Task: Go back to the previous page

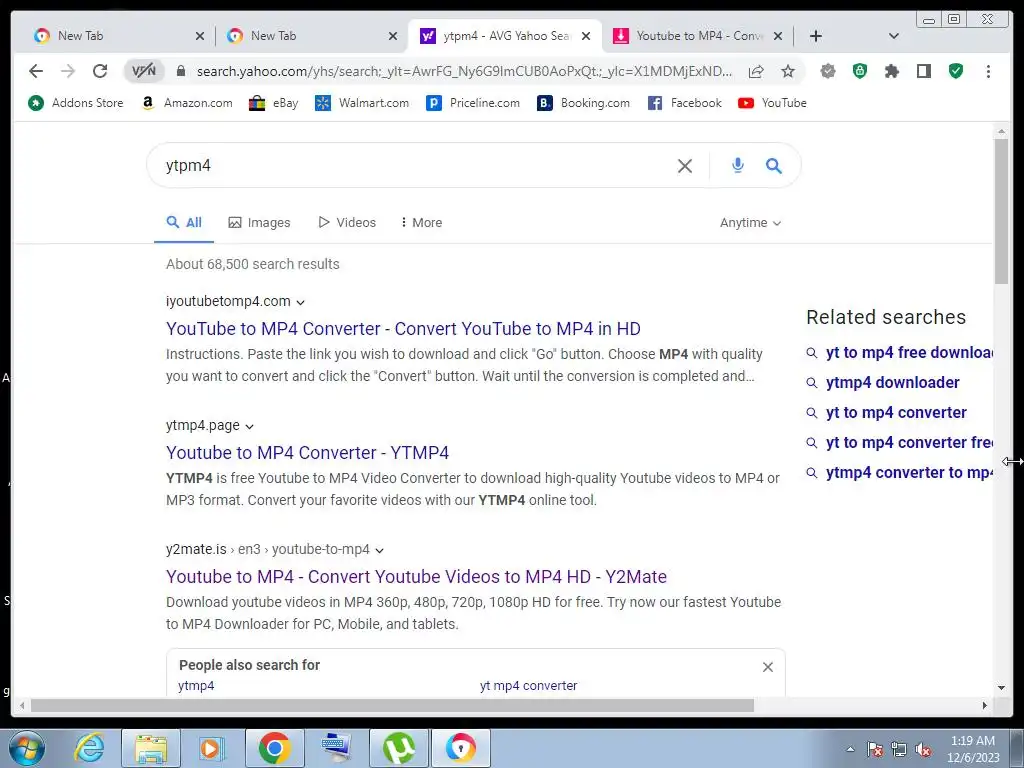Action: coord(36,71)
